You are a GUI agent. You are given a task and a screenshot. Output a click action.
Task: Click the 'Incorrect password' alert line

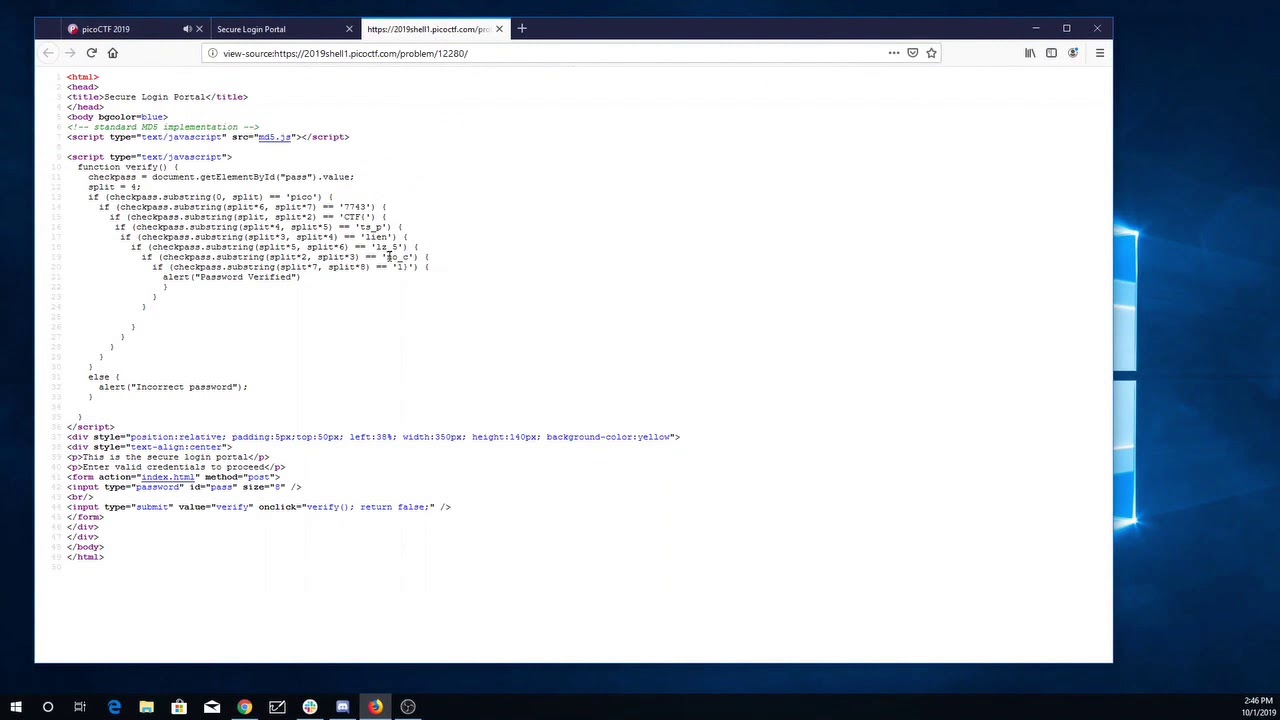pos(172,387)
